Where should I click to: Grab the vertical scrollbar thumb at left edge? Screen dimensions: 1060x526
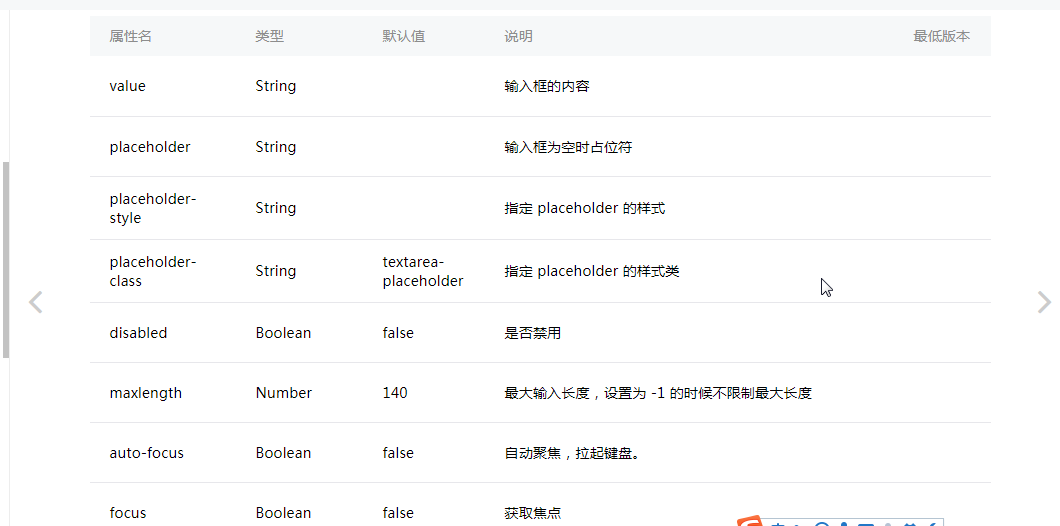(6, 260)
